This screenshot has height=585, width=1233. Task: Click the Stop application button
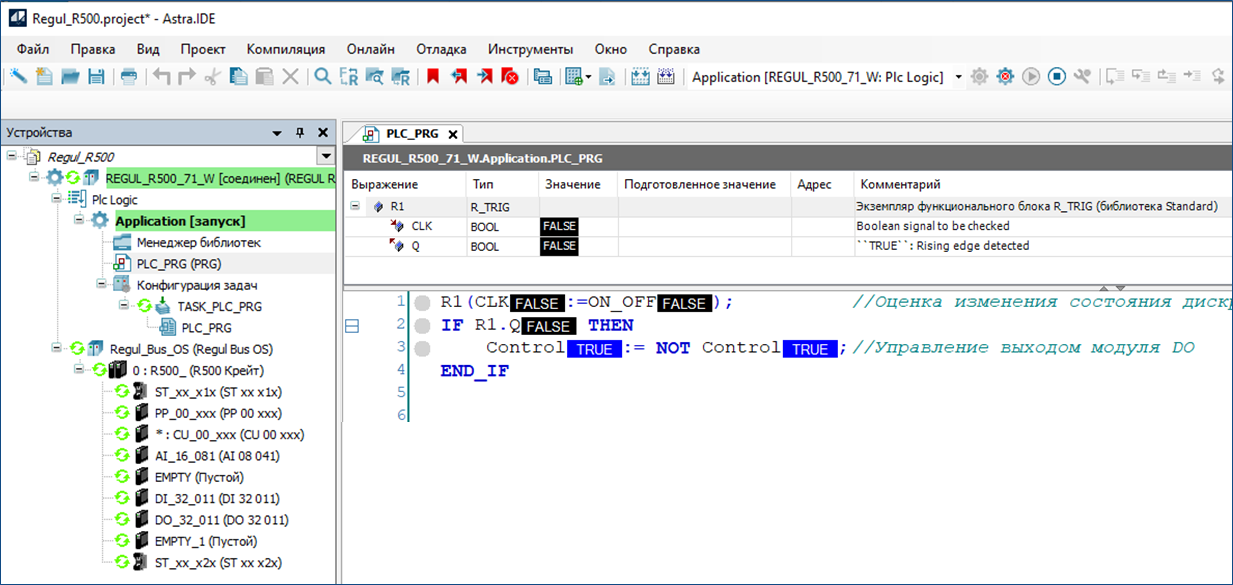(x=1057, y=77)
